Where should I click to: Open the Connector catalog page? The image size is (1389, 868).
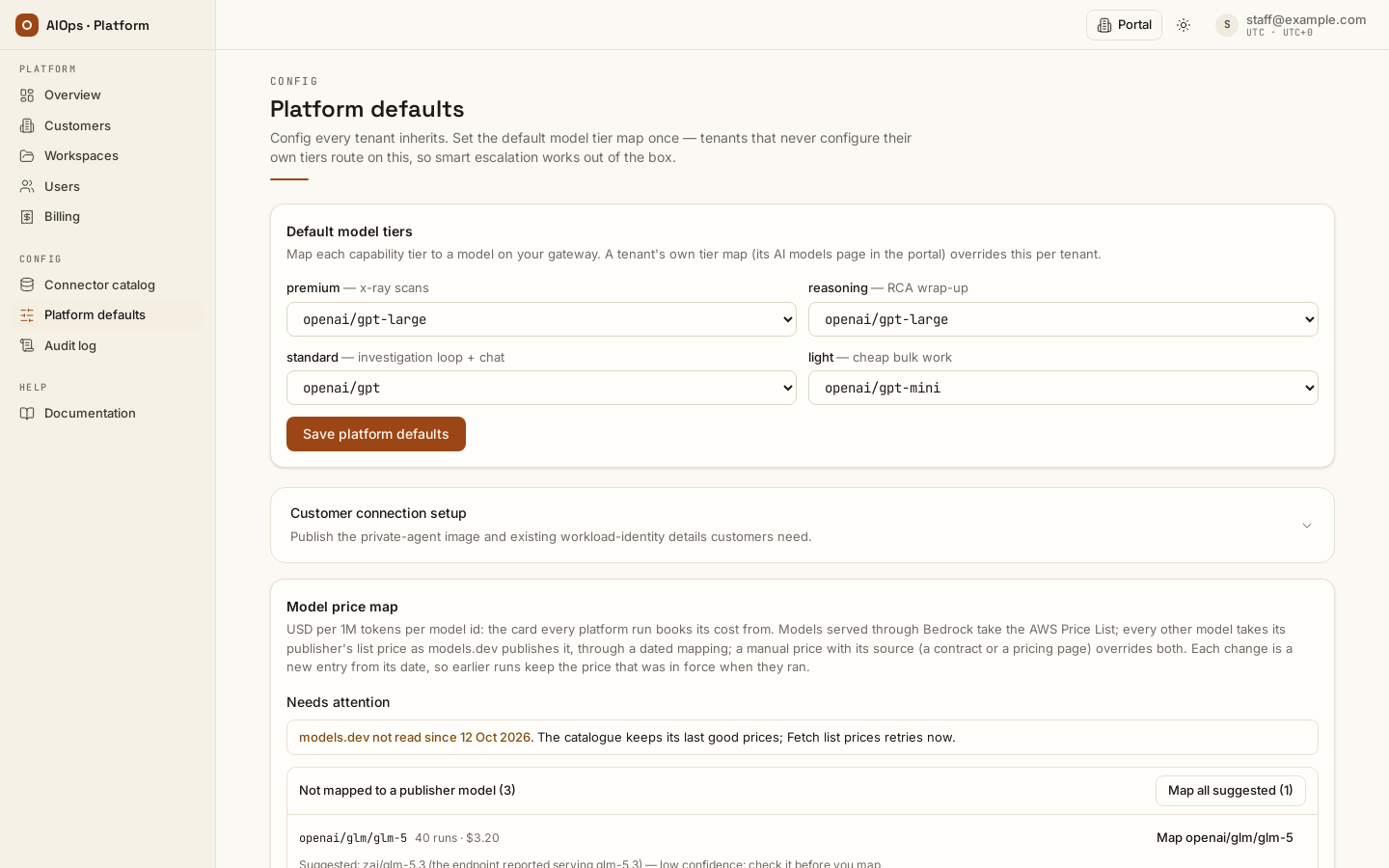[108, 285]
